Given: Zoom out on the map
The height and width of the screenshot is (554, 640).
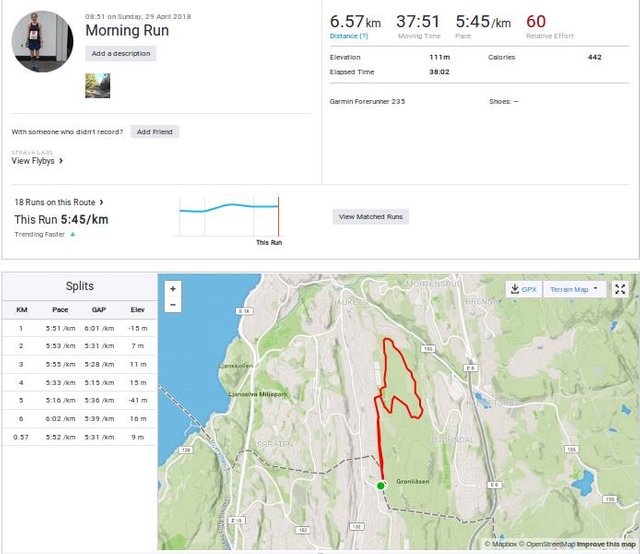Looking at the screenshot, I should (x=173, y=305).
